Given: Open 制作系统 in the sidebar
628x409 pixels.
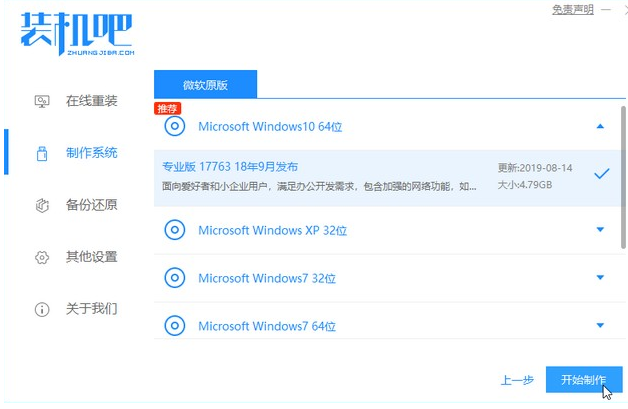Looking at the screenshot, I should click(92, 153).
